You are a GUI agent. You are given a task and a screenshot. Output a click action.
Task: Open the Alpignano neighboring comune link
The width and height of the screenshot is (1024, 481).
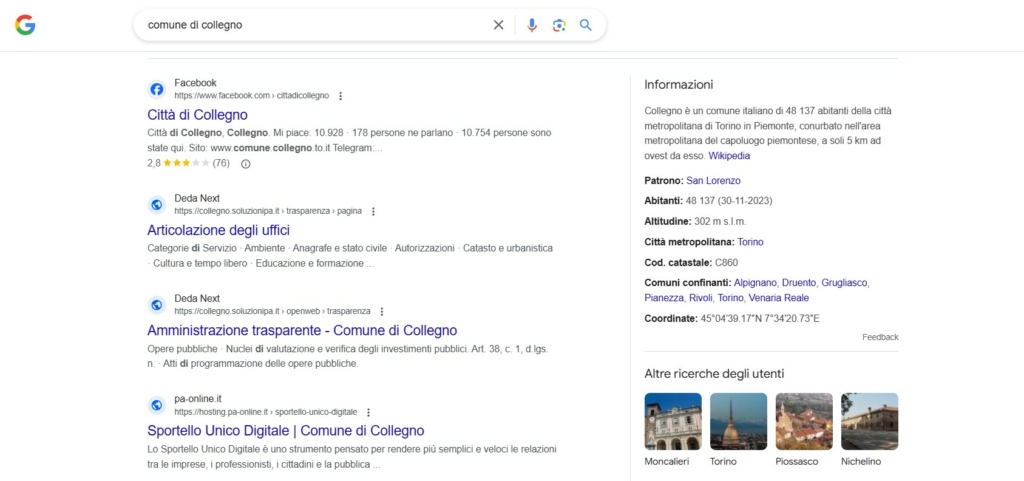756,283
